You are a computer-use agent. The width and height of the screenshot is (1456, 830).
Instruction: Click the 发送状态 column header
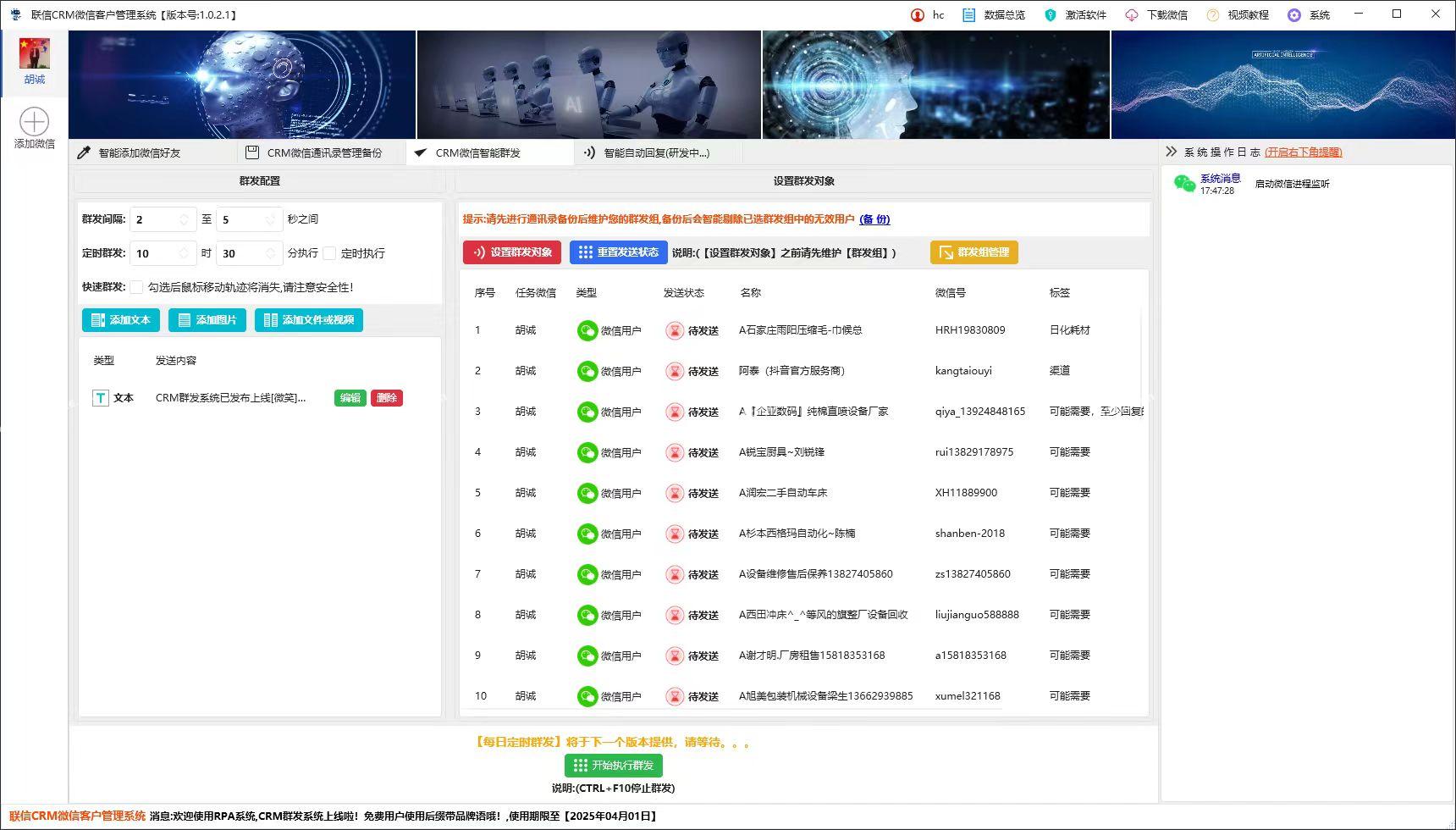(684, 293)
